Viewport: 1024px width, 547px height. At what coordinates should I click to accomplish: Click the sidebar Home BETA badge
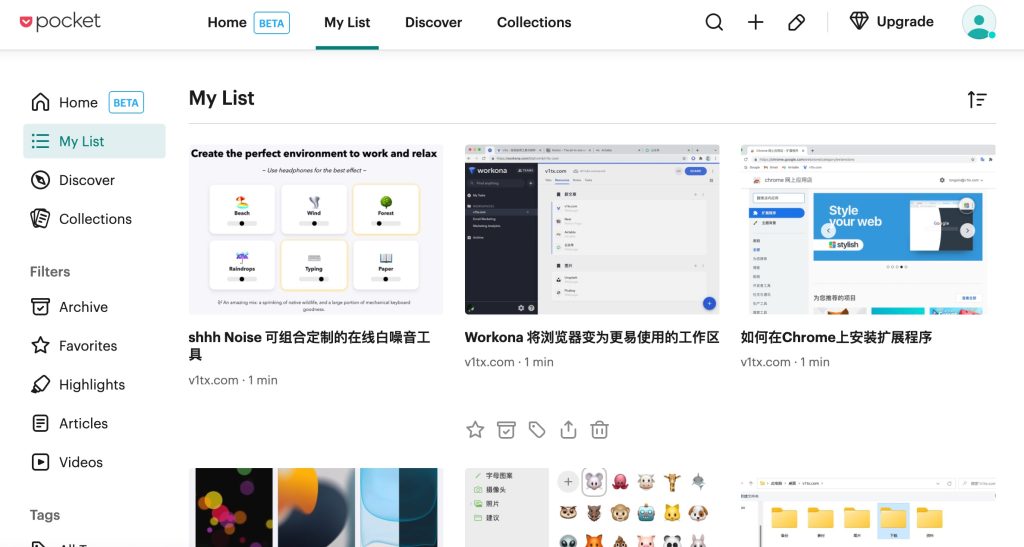[x=126, y=102]
